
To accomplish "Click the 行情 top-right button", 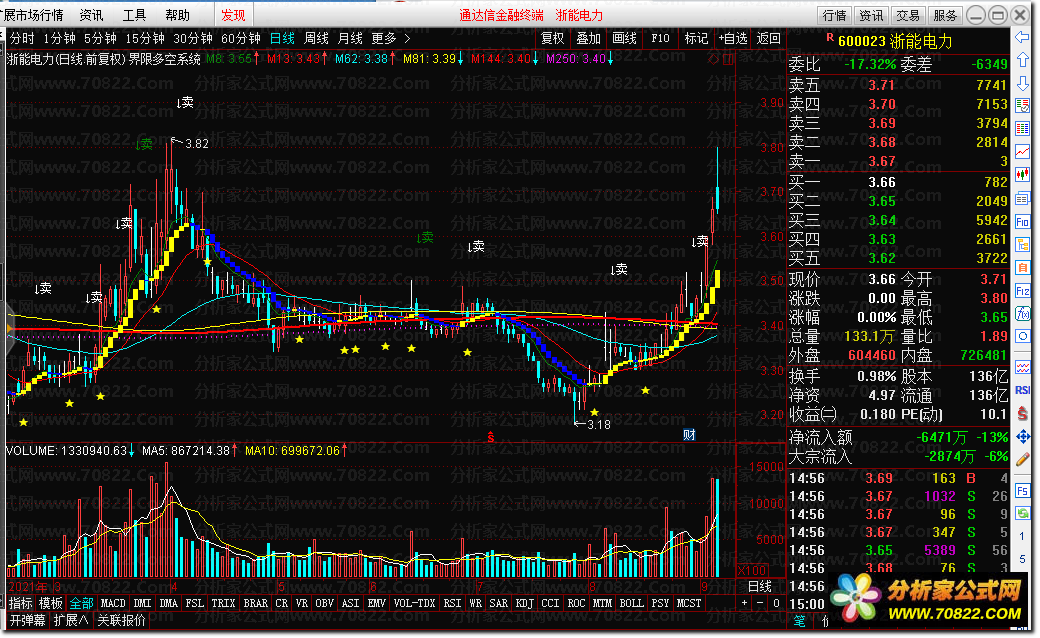I will click(x=835, y=15).
